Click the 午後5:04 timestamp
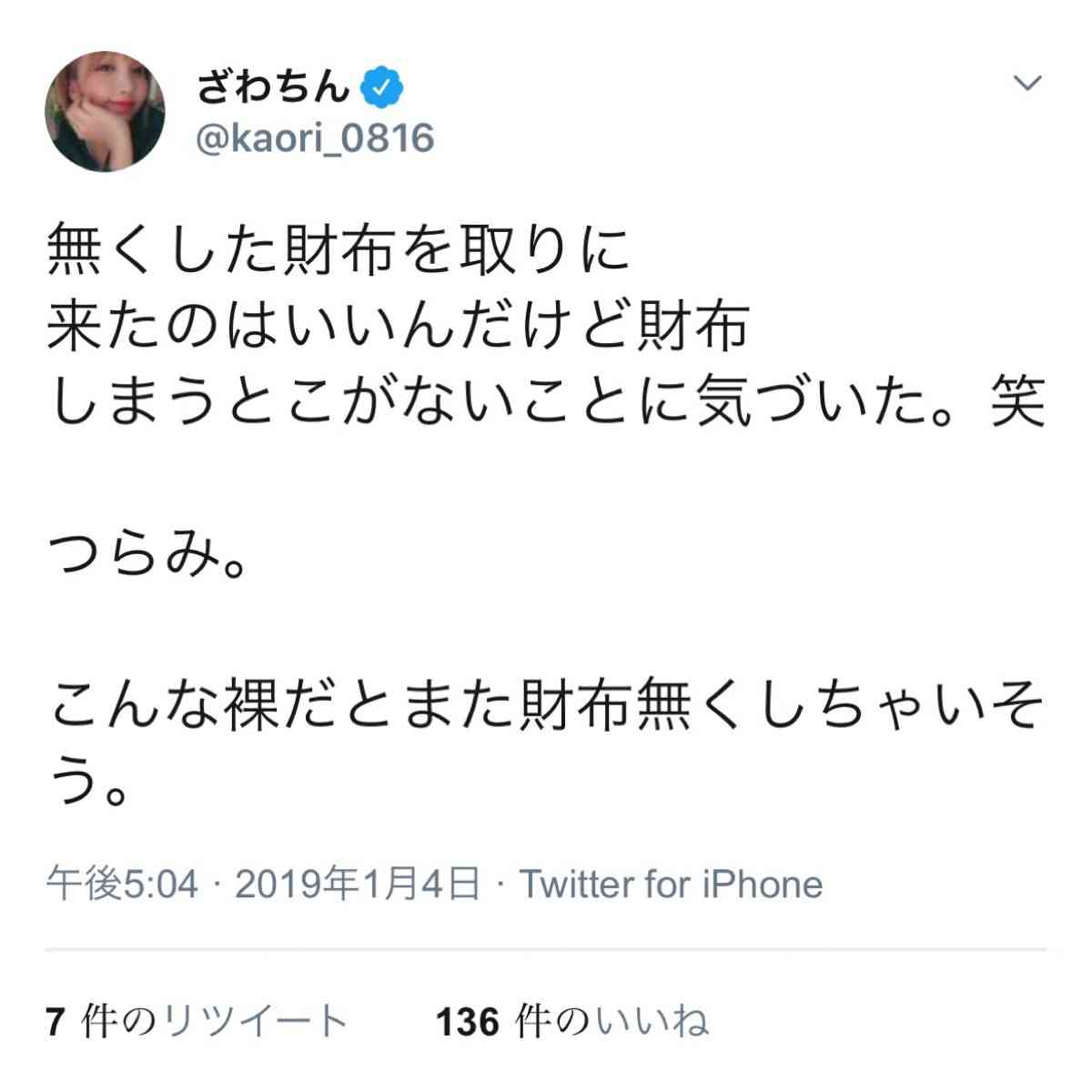Image resolution: width=1092 pixels, height=1092 pixels. 122,884
